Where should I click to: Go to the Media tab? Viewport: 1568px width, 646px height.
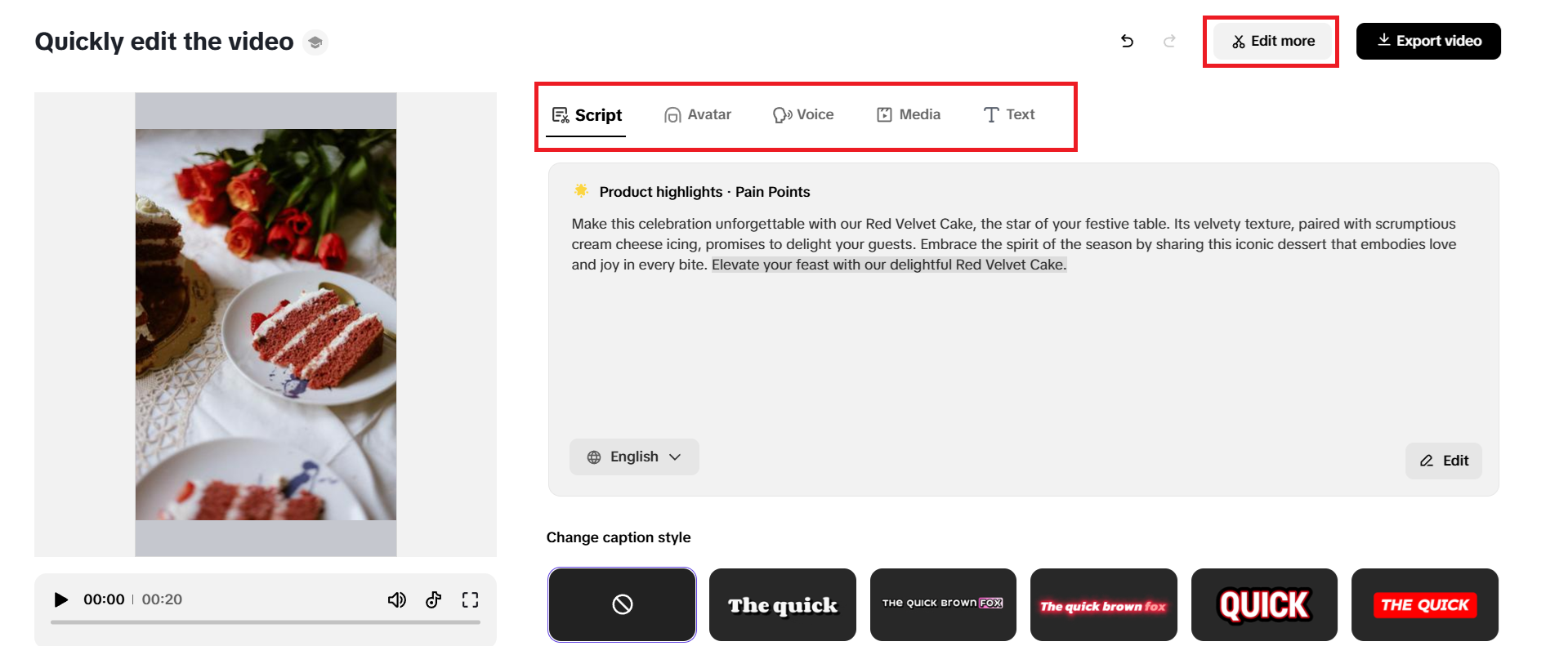point(909,114)
